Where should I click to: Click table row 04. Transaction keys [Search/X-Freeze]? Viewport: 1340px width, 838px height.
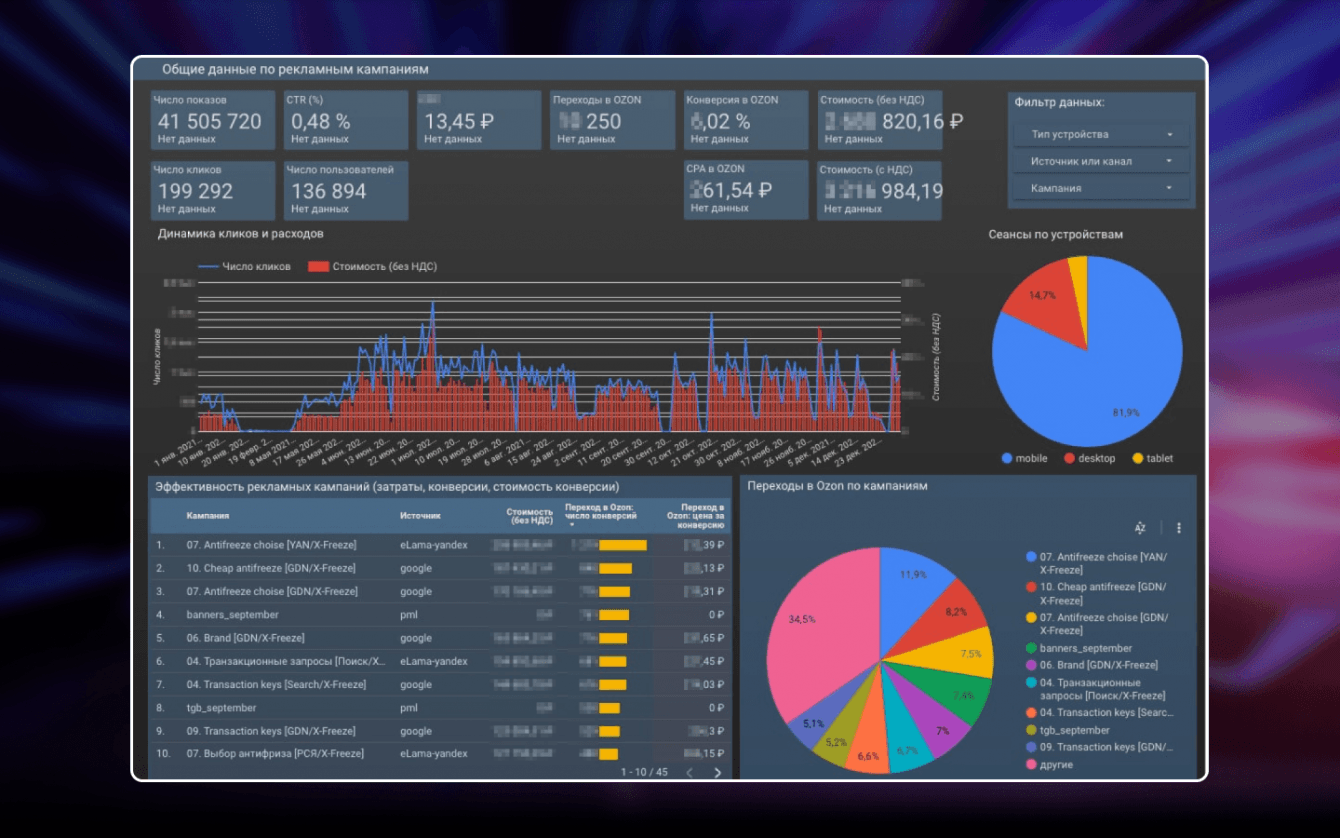click(x=440, y=685)
